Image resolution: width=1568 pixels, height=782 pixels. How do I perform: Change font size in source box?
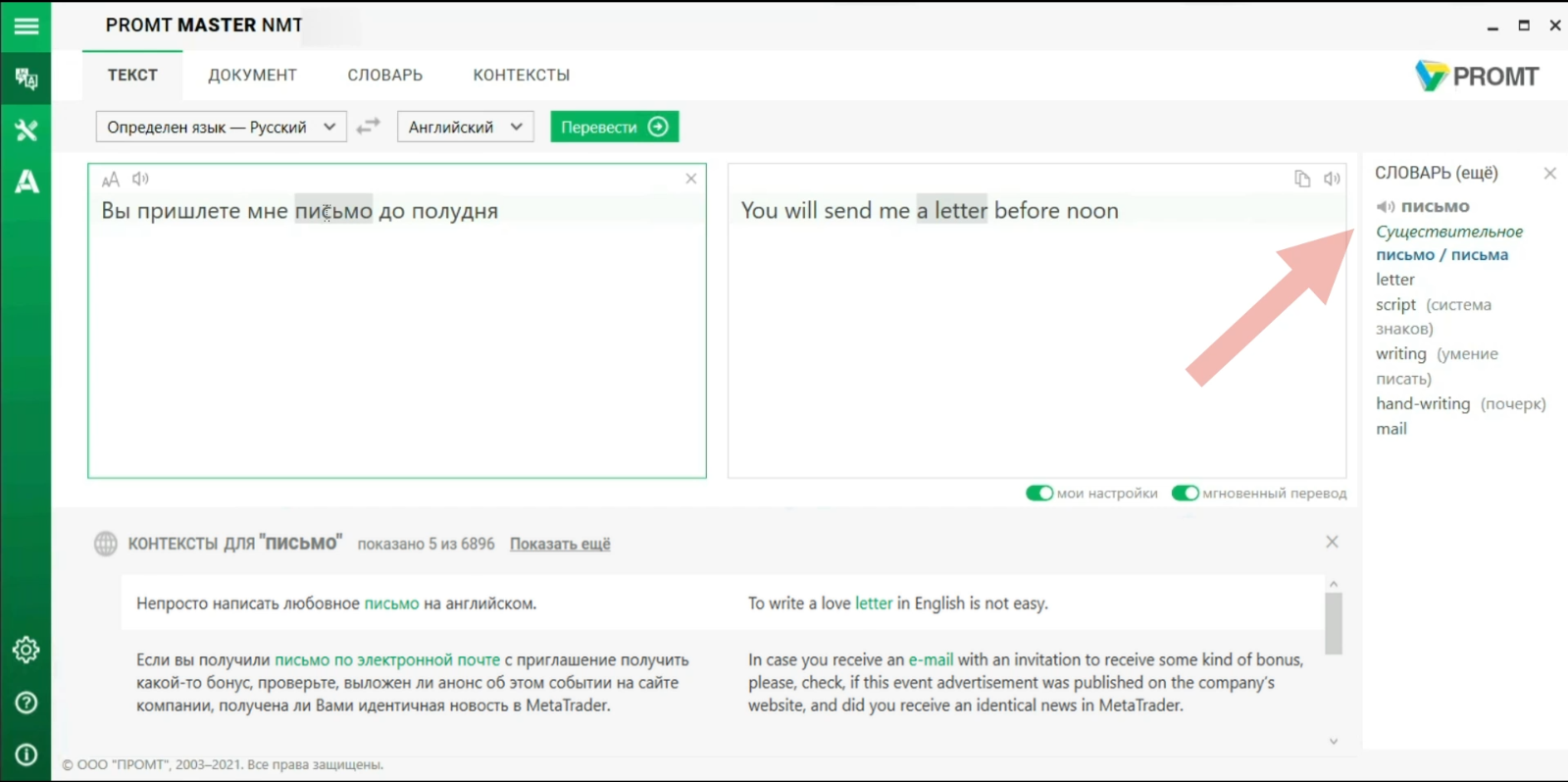click(x=111, y=179)
